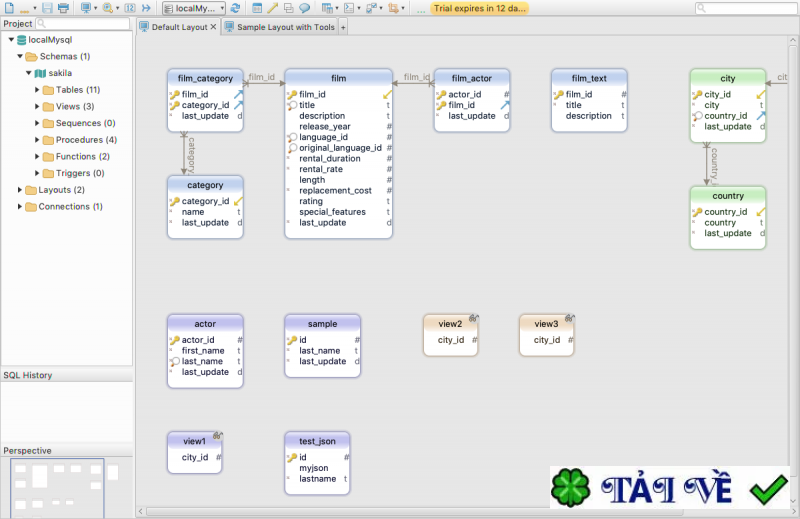This screenshot has height=519, width=800.
Task: Click original_language_id column in film
Action: 340,147
